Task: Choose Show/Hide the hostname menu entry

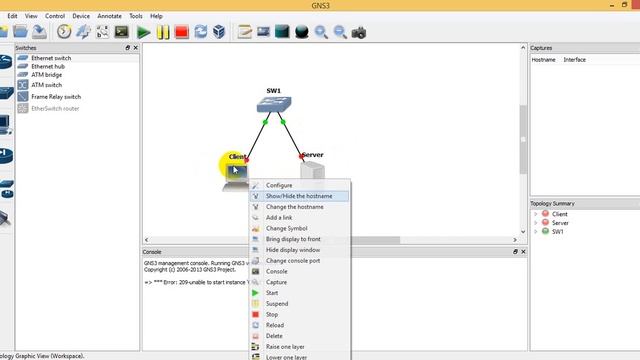Action: pos(299,196)
